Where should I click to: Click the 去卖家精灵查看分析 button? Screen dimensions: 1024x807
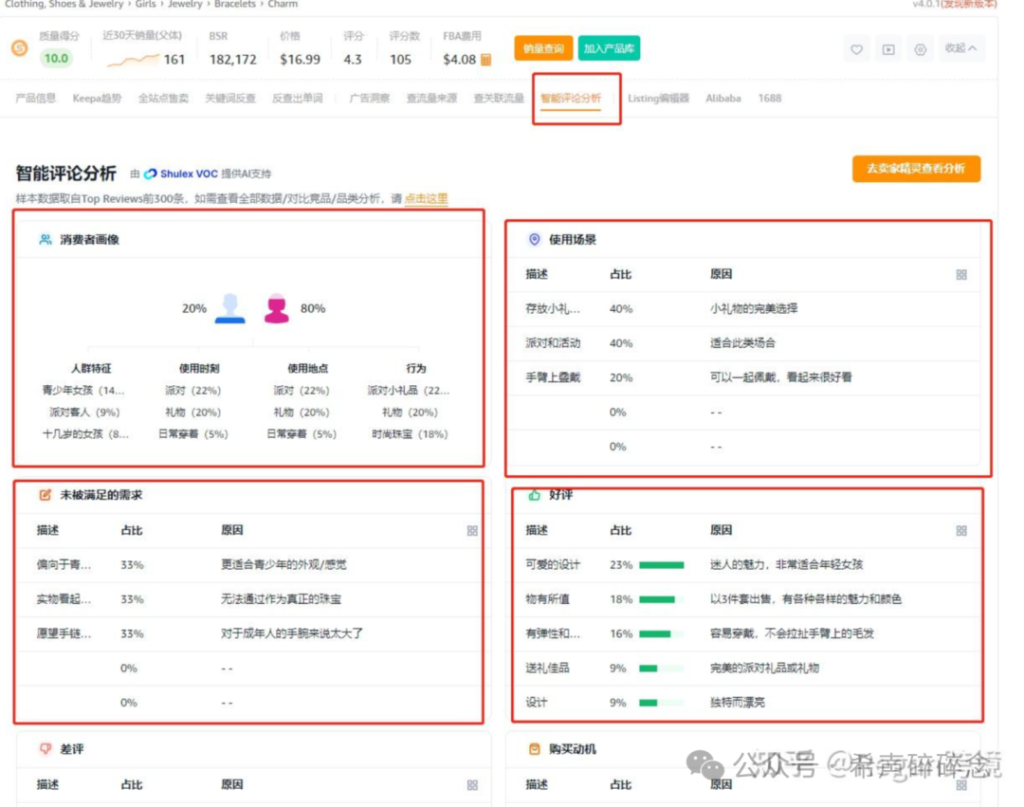pos(915,169)
